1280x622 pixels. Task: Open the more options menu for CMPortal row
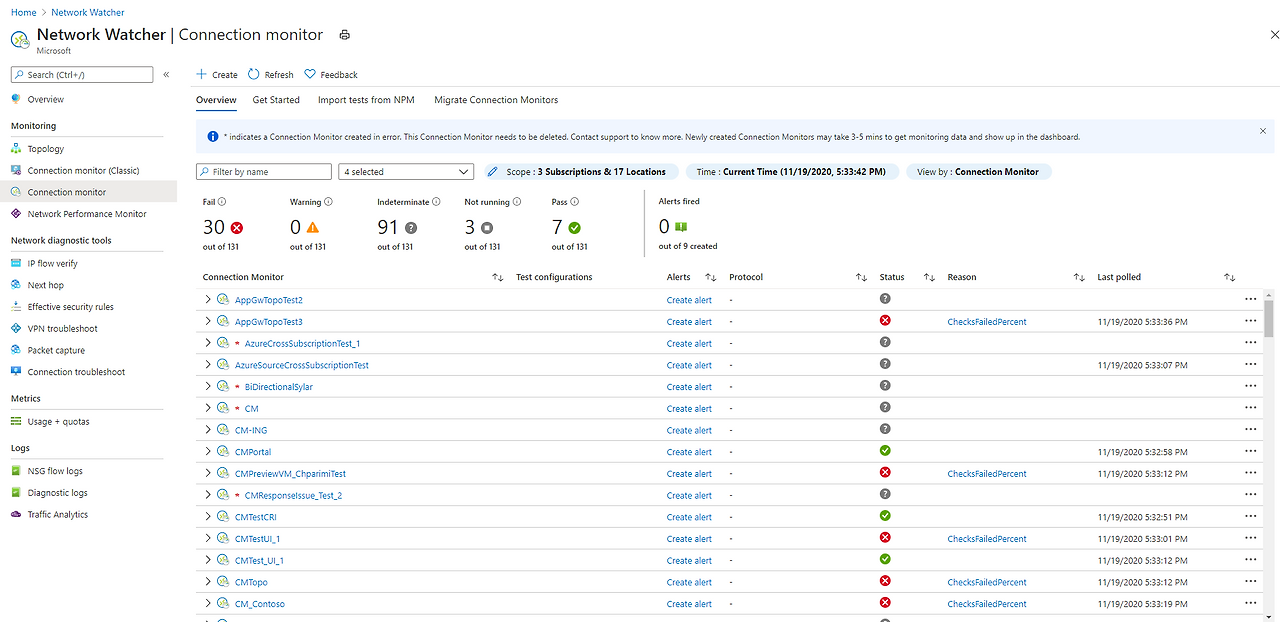(x=1250, y=451)
